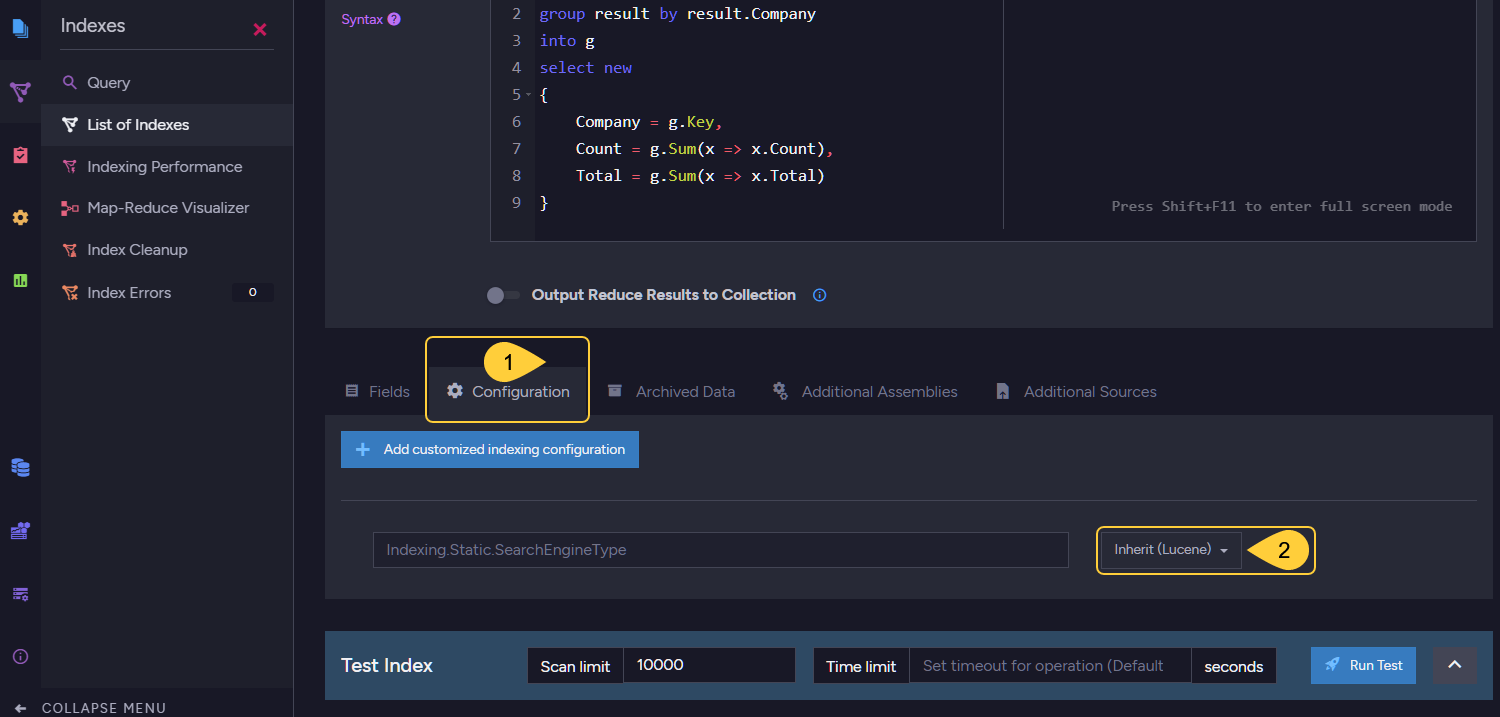Click code line 'into g'
This screenshot has height=717, width=1500.
[567, 41]
